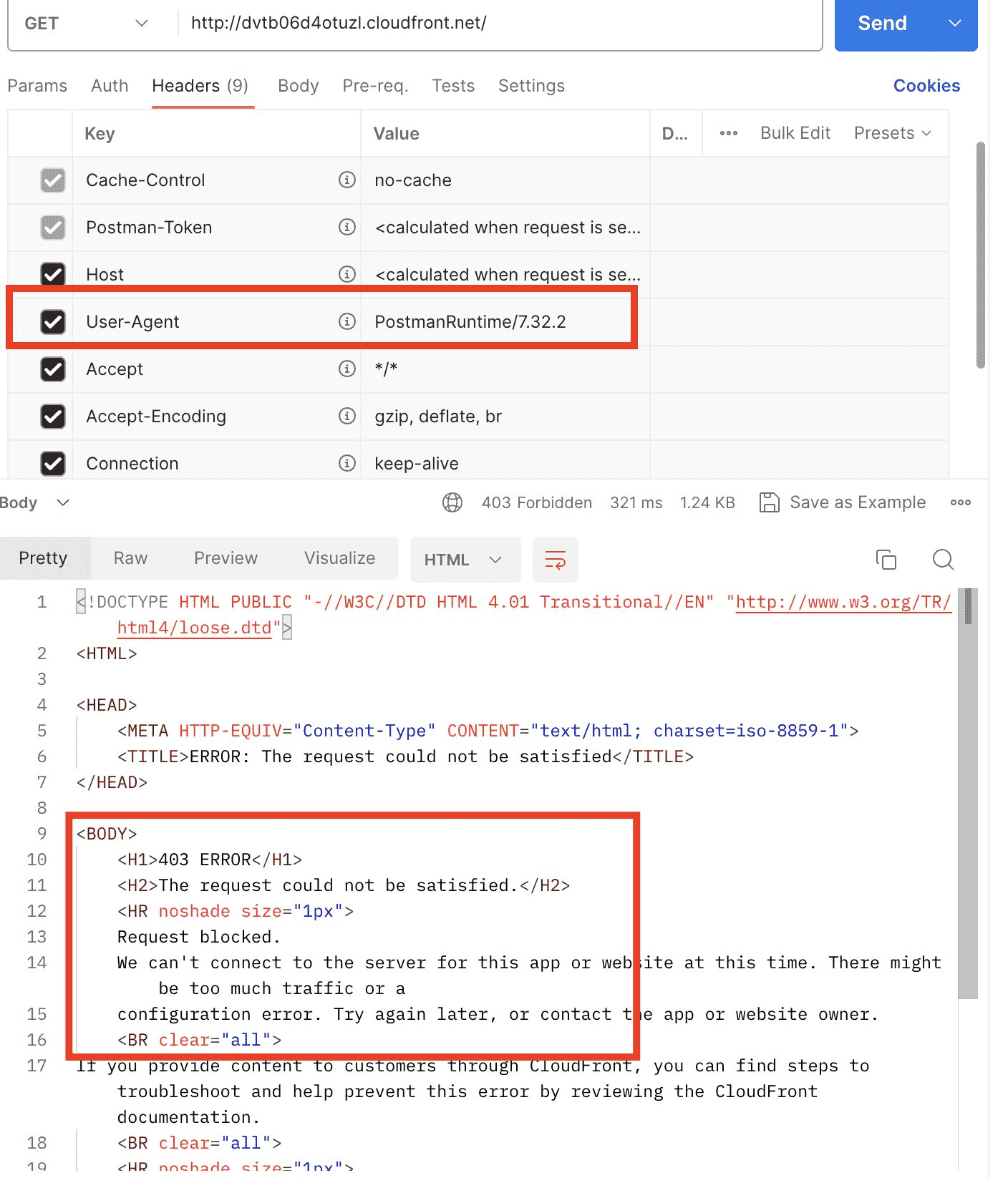The width and height of the screenshot is (1008, 1178).
Task: Click info icon for Postman-Token header
Action: tap(347, 227)
